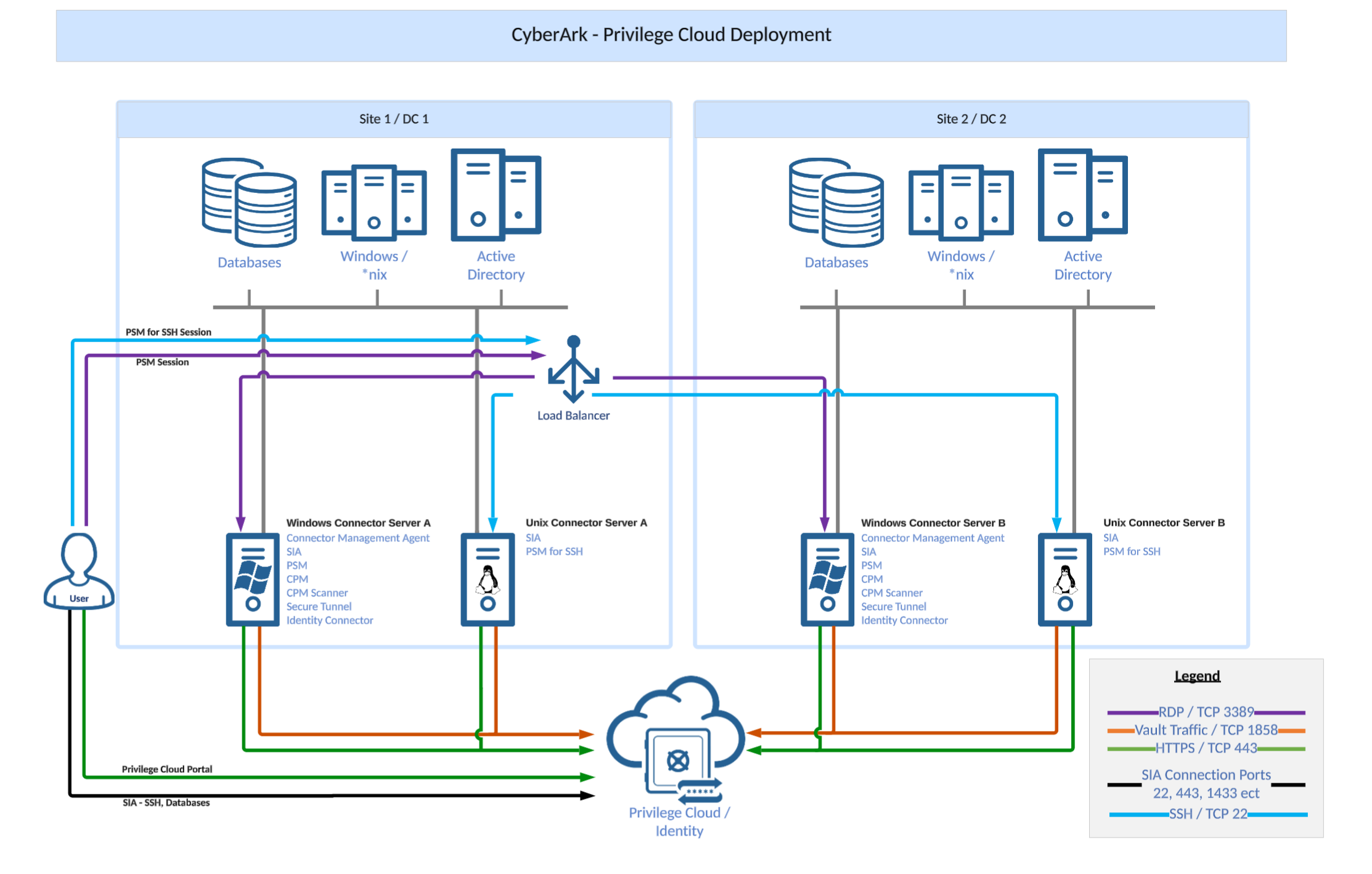Click the Privilege Cloud Portal label
The width and height of the screenshot is (1372, 874).
click(166, 769)
